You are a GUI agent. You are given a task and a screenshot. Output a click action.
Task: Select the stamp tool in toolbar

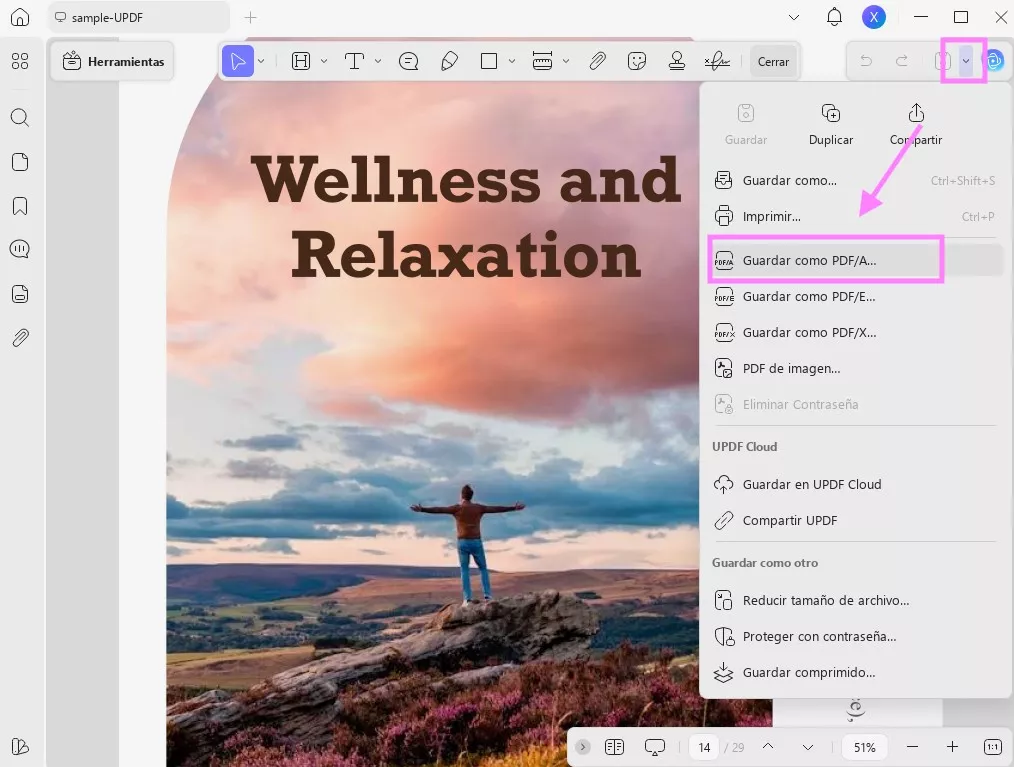tap(677, 61)
